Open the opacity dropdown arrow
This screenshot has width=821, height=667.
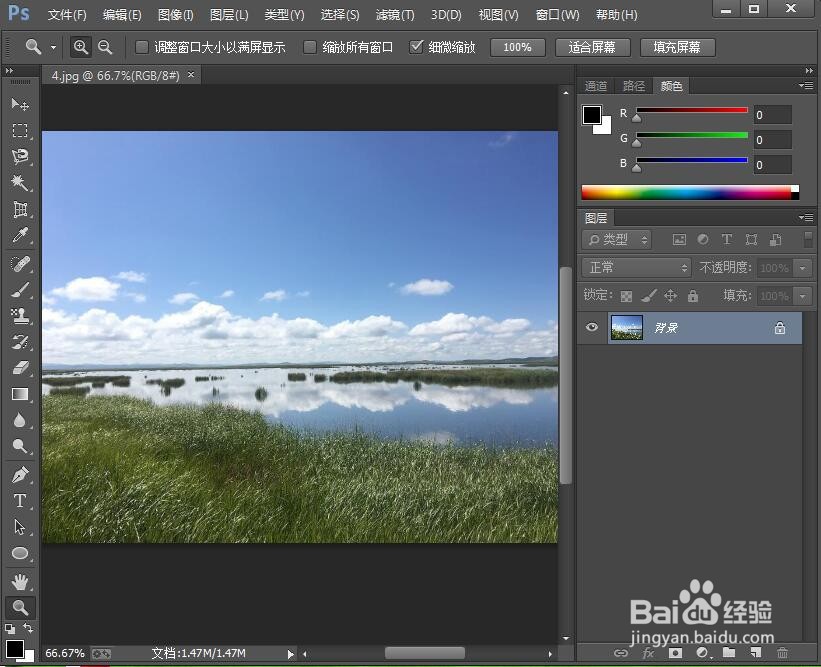click(x=803, y=268)
